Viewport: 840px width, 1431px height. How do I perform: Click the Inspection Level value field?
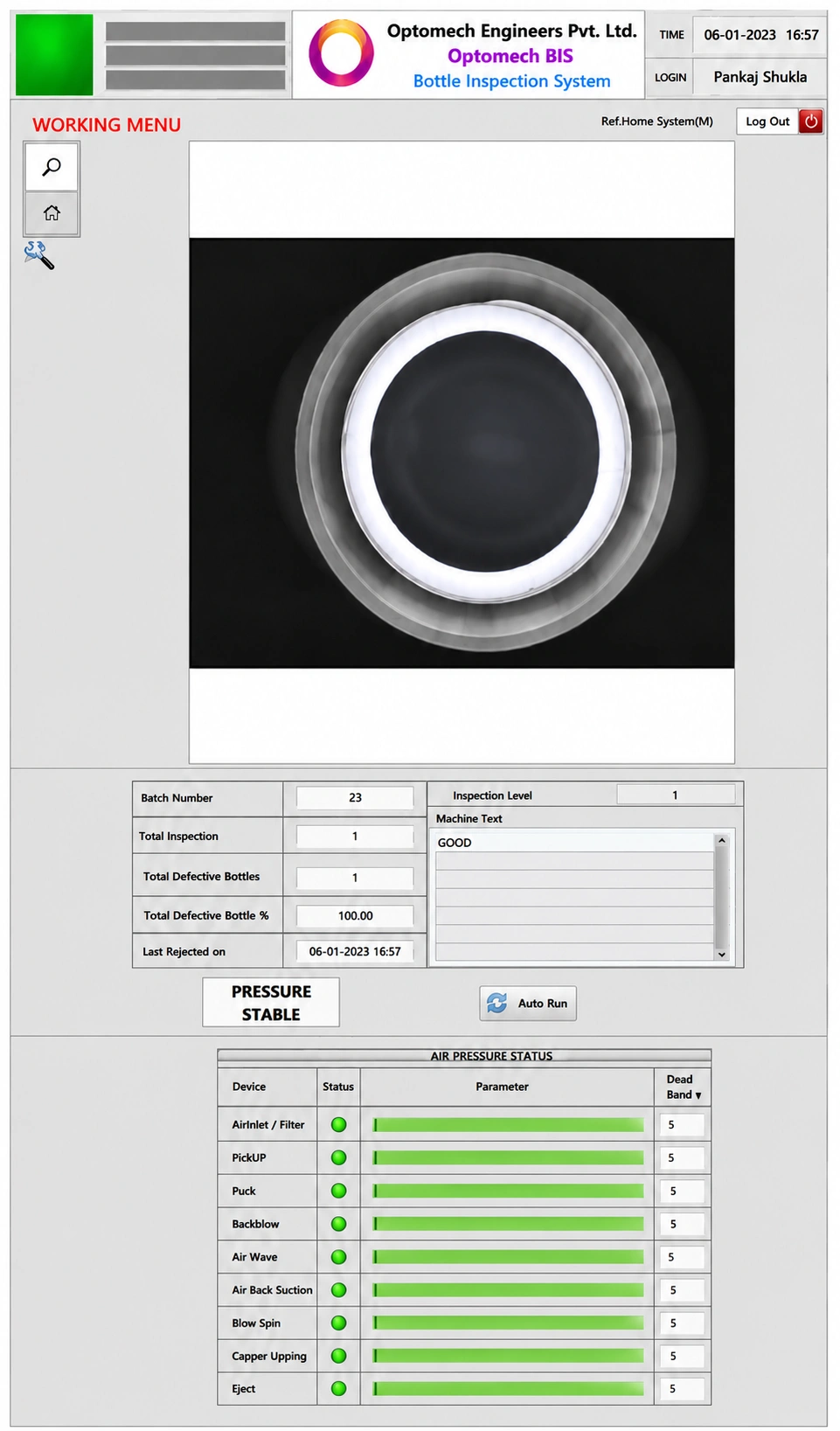pyautogui.click(x=675, y=795)
